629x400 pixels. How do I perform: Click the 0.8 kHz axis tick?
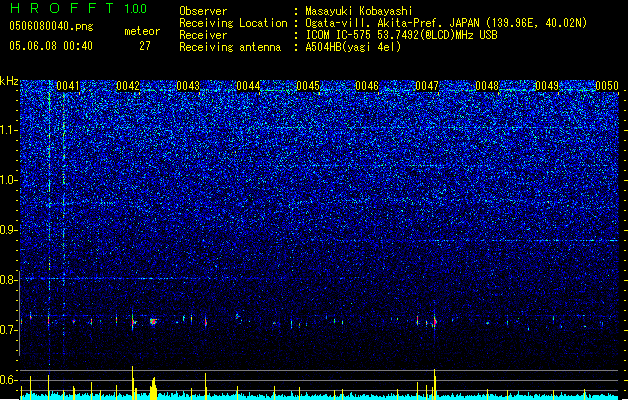(x=9, y=280)
